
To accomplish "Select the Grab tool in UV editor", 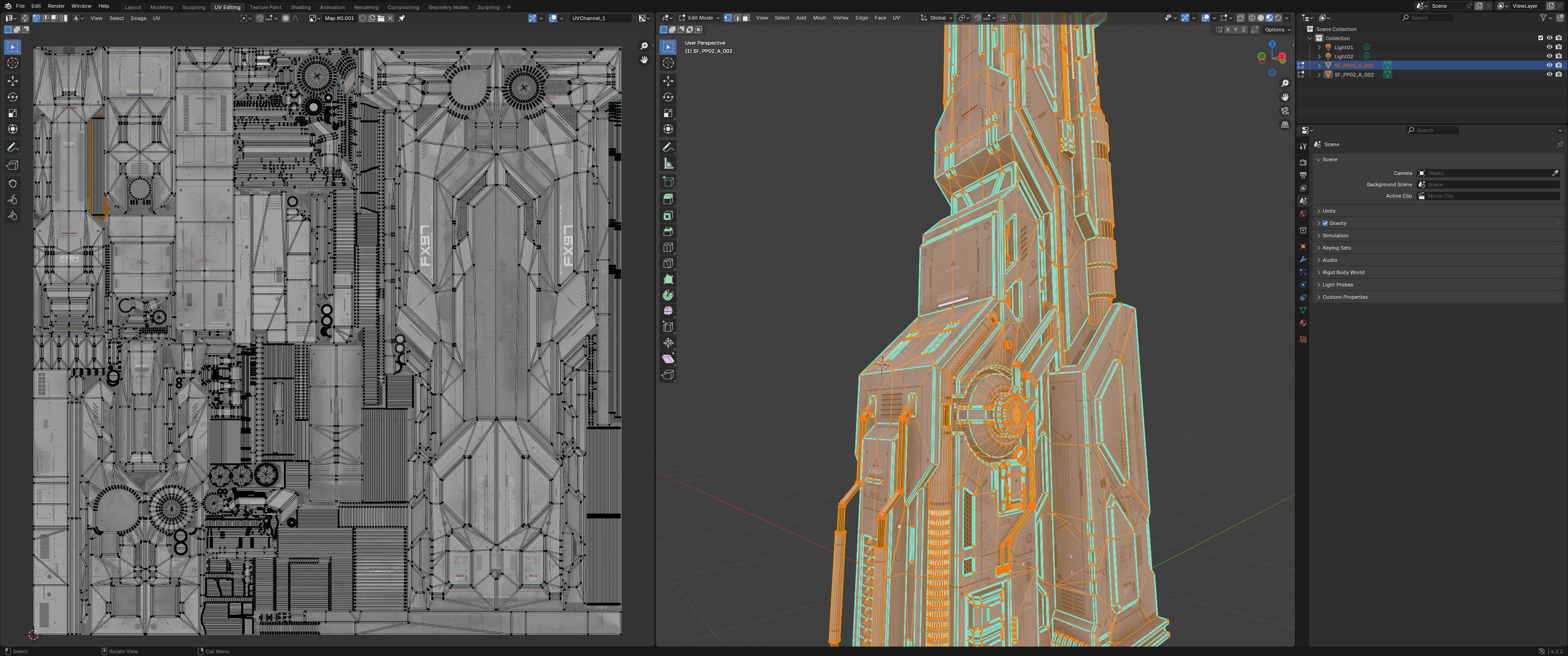I will [12, 183].
